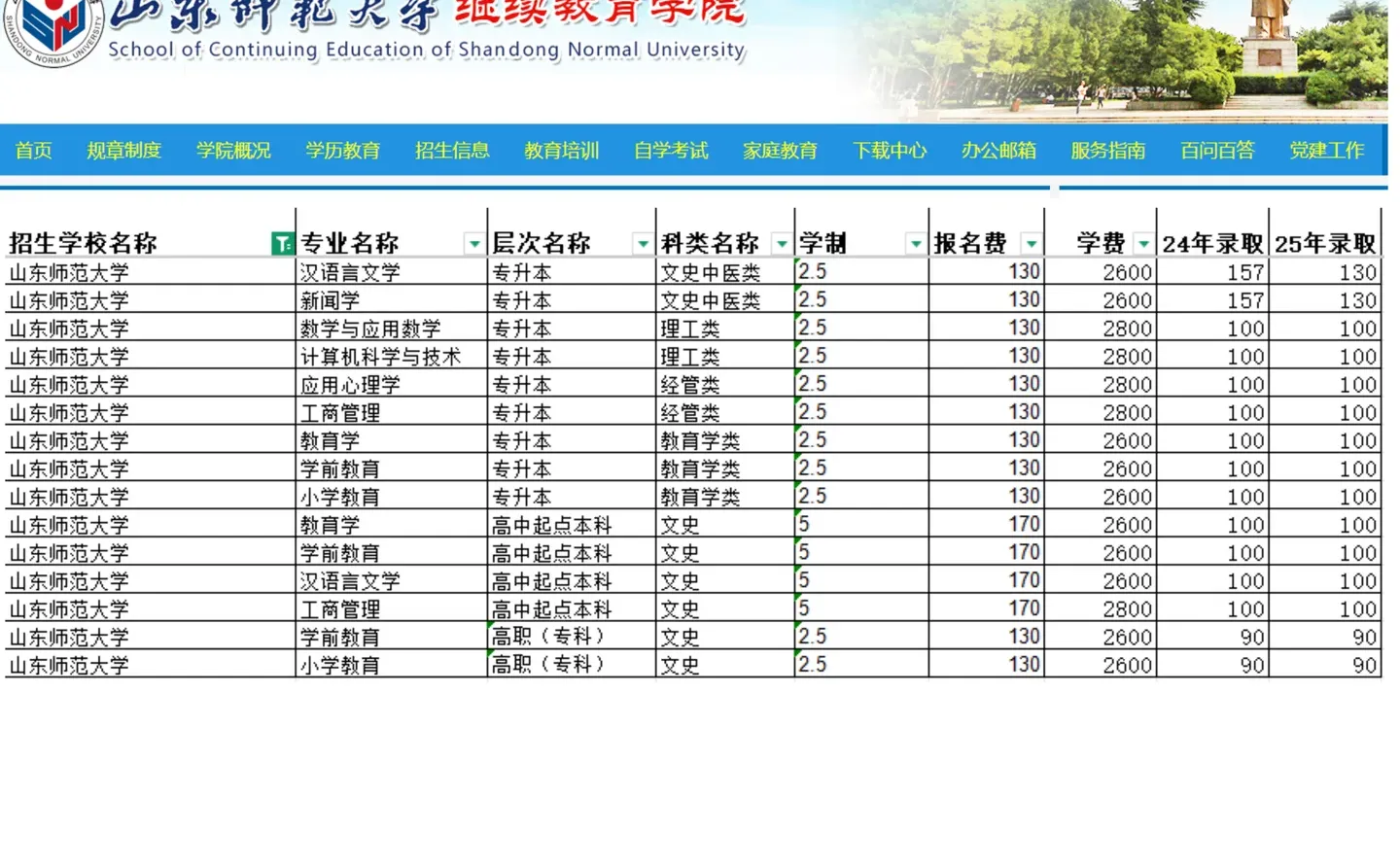Open the 招生信息 navigation menu
1400x867 pixels.
[x=452, y=151]
